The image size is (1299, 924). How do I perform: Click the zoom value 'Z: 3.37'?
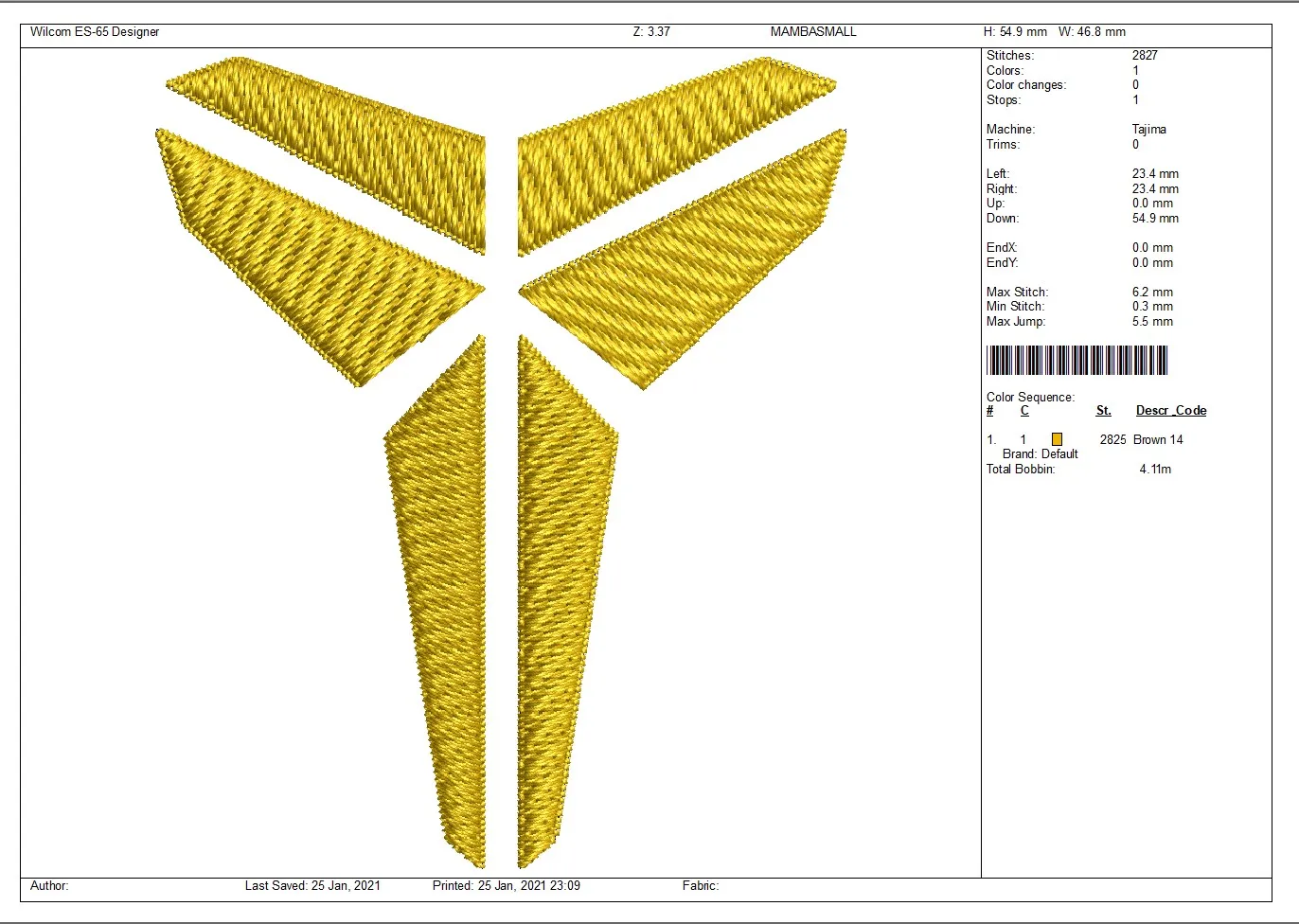651,31
